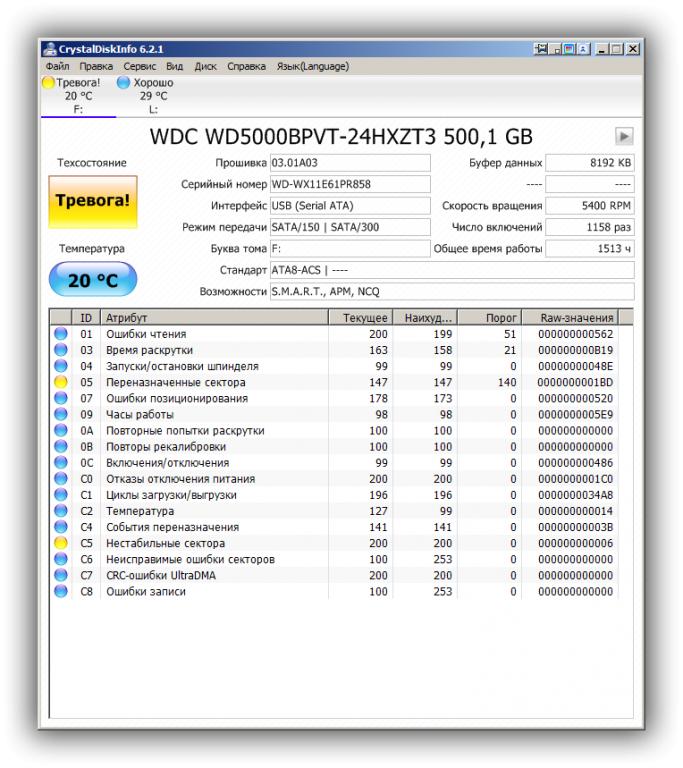The height and width of the screenshot is (768, 683).
Task: Click yellow dot for Нестабильные сектора
Action: pyautogui.click(x=61, y=543)
